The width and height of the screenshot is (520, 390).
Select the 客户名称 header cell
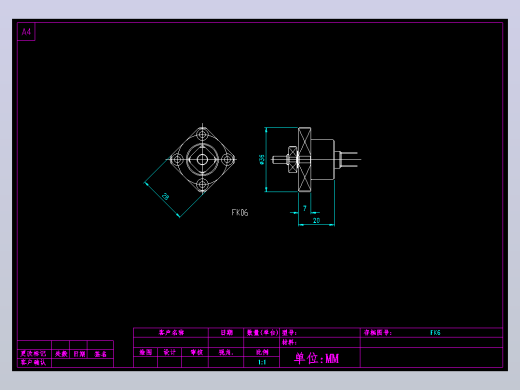point(171,333)
